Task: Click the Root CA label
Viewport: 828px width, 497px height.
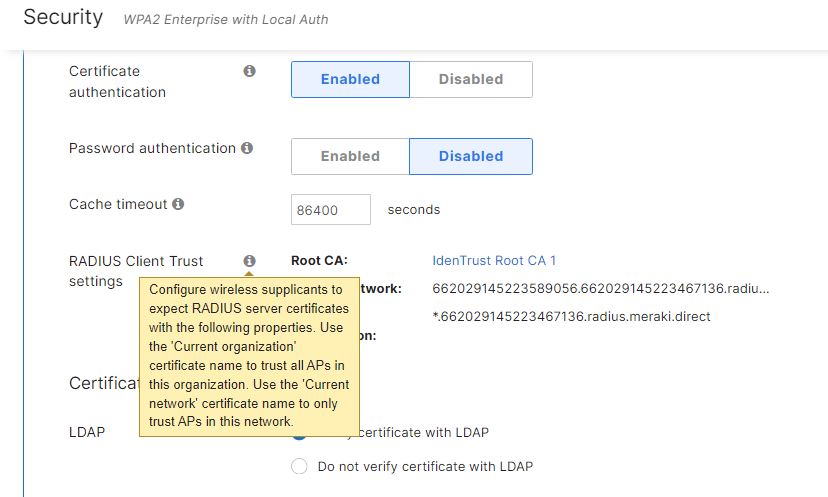Action: [319, 261]
